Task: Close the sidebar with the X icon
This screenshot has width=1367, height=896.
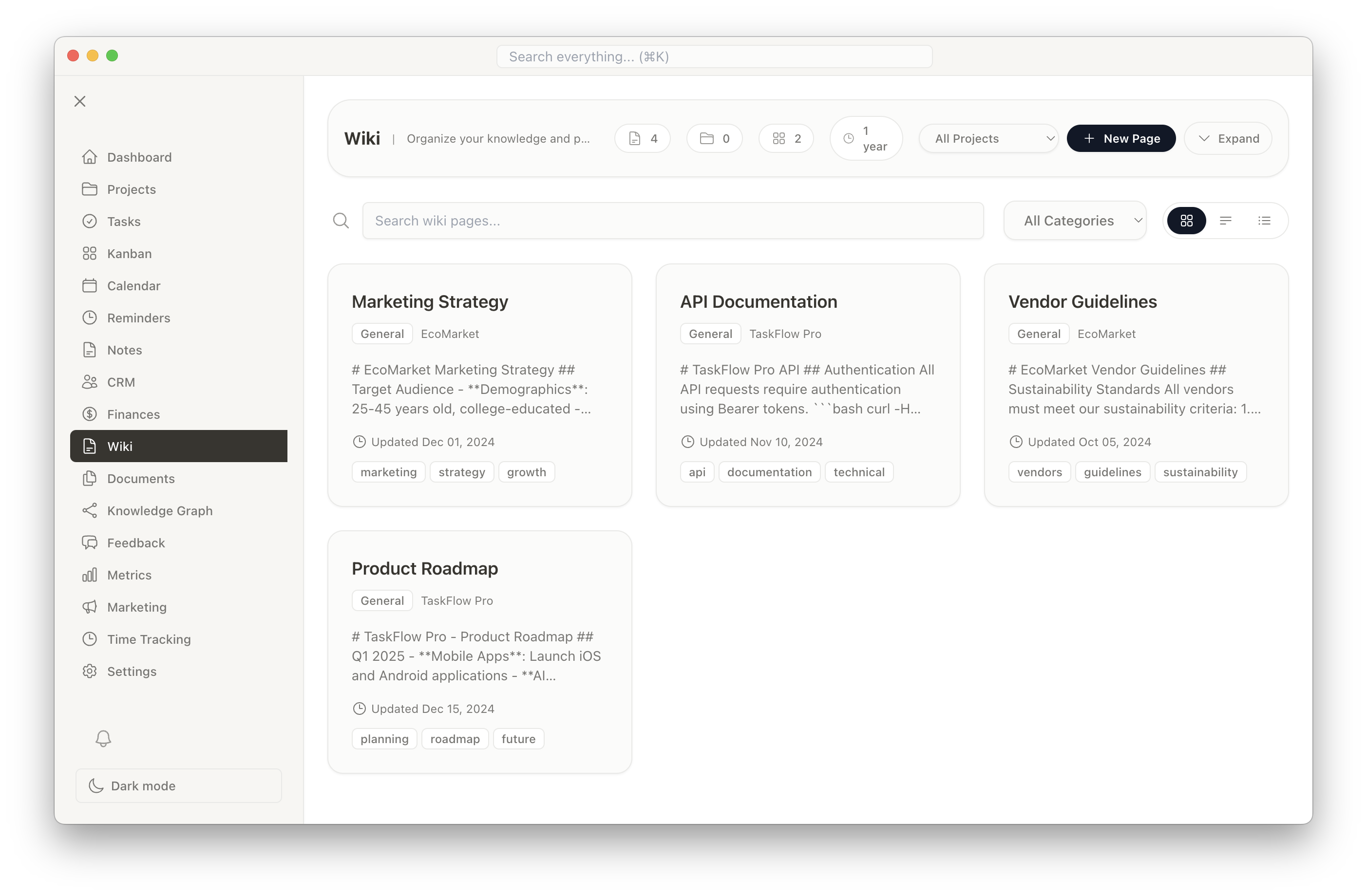Action: tap(80, 102)
